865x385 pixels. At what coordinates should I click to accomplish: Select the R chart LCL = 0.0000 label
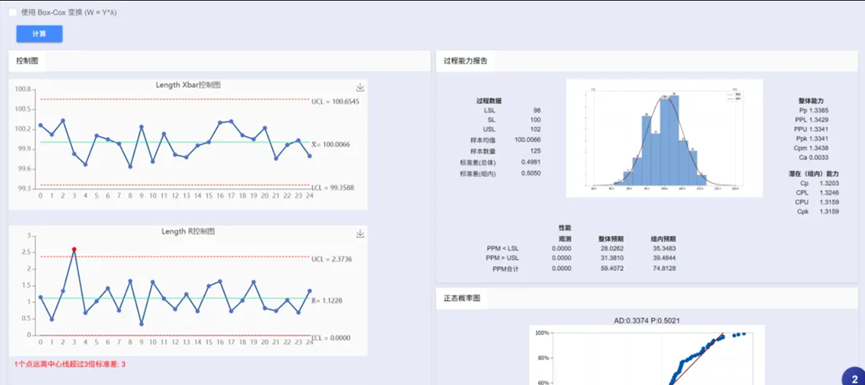click(331, 338)
